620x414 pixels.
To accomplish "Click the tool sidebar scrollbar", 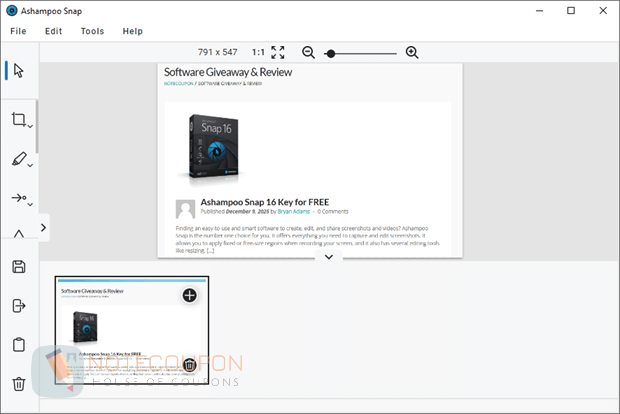I will coord(37,127).
